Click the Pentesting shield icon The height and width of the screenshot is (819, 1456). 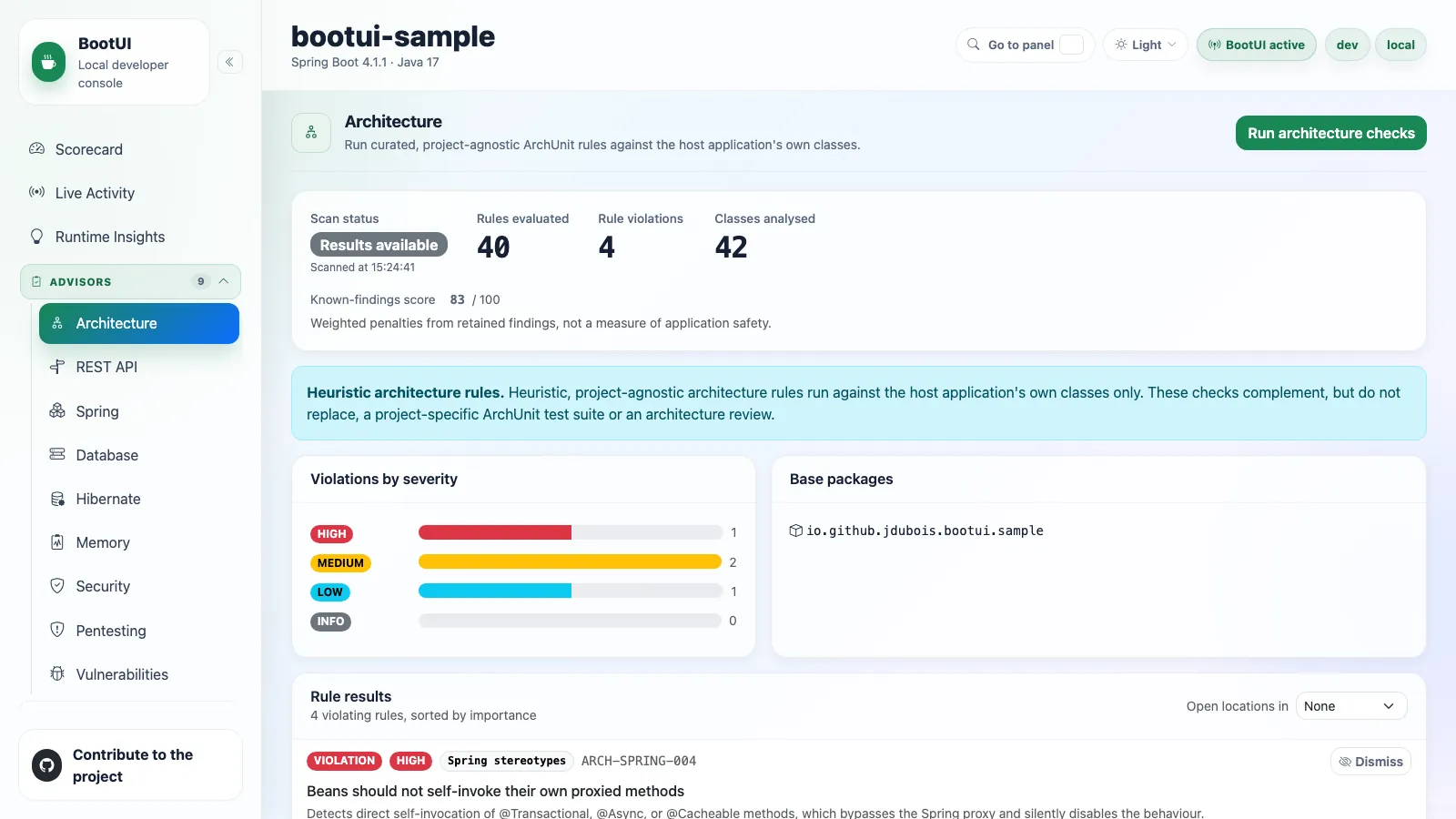click(57, 630)
